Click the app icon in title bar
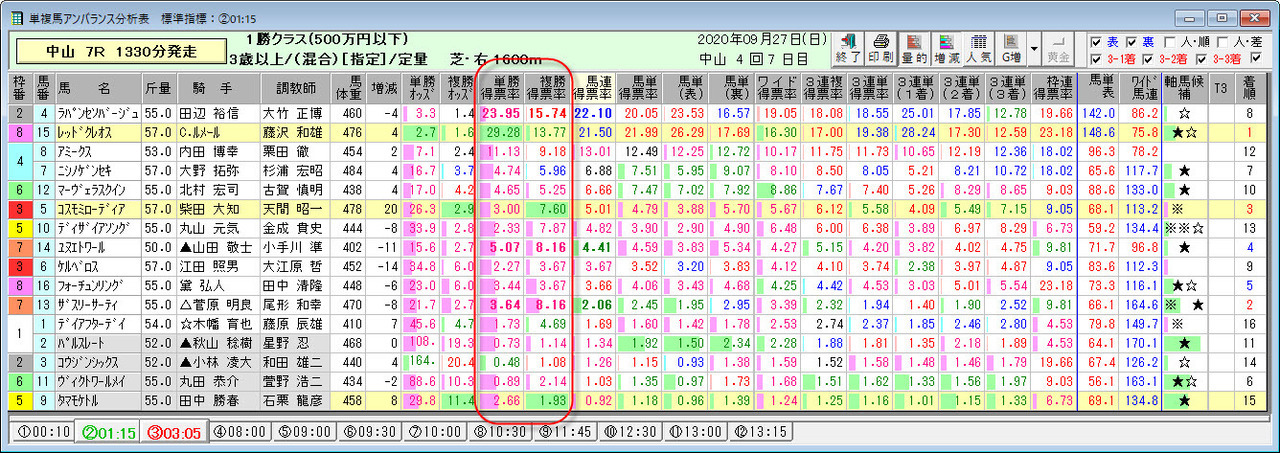This screenshot has height=453, width=1280. pyautogui.click(x=16, y=17)
